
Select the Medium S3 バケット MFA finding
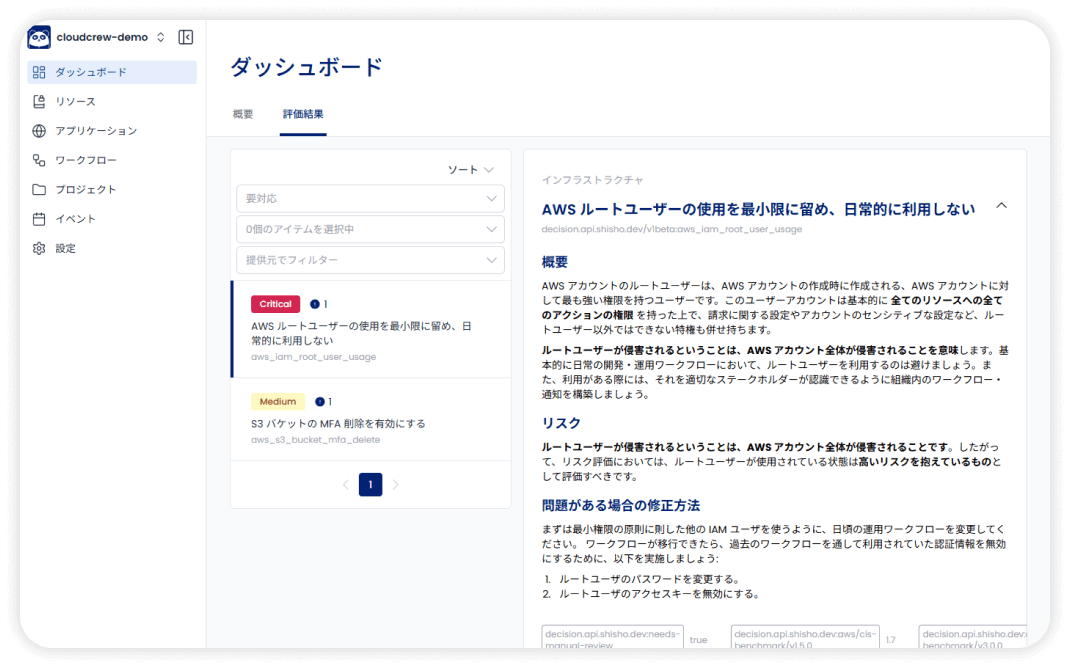click(x=371, y=419)
